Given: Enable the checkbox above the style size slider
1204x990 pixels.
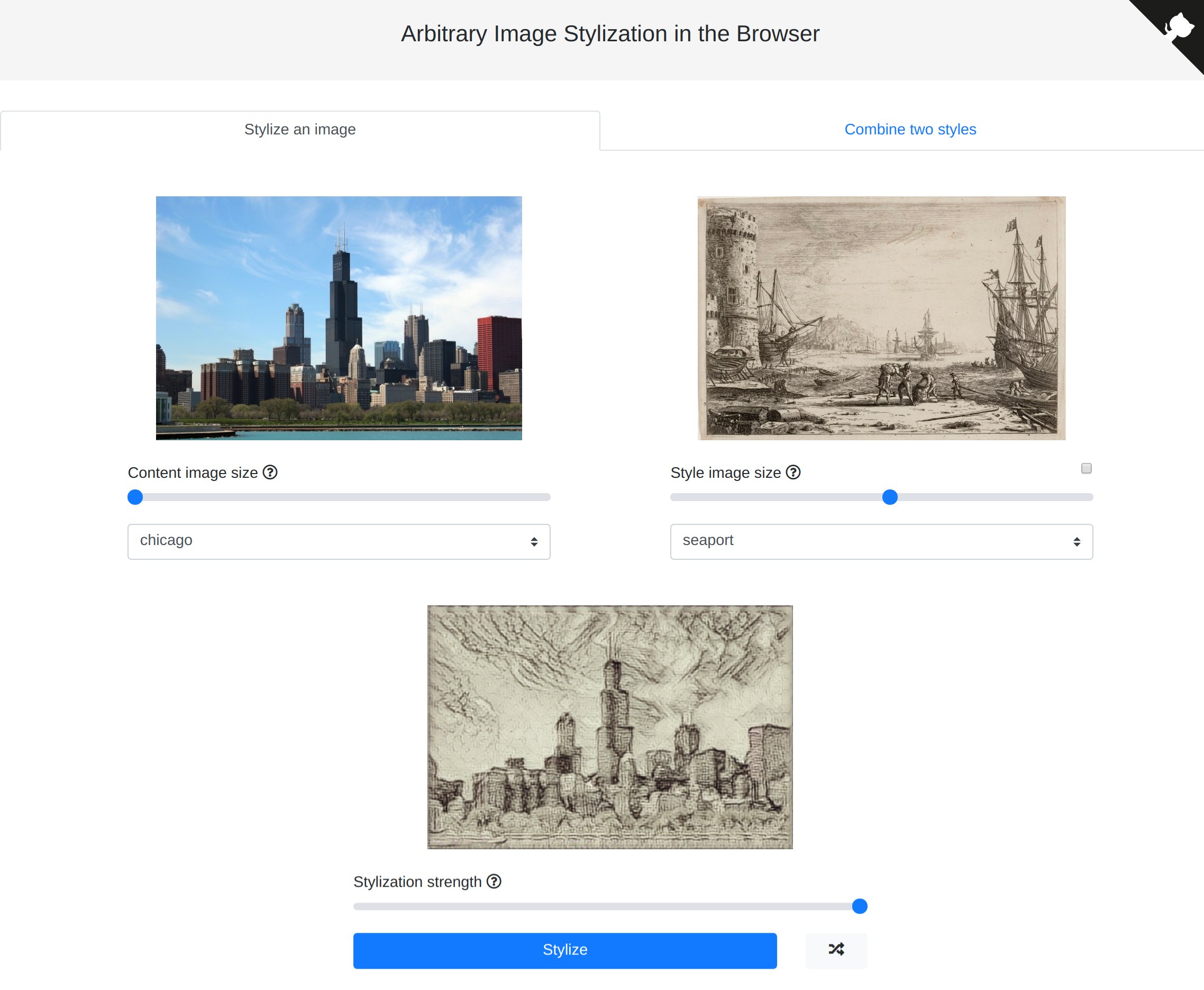Looking at the screenshot, I should coord(1087,468).
